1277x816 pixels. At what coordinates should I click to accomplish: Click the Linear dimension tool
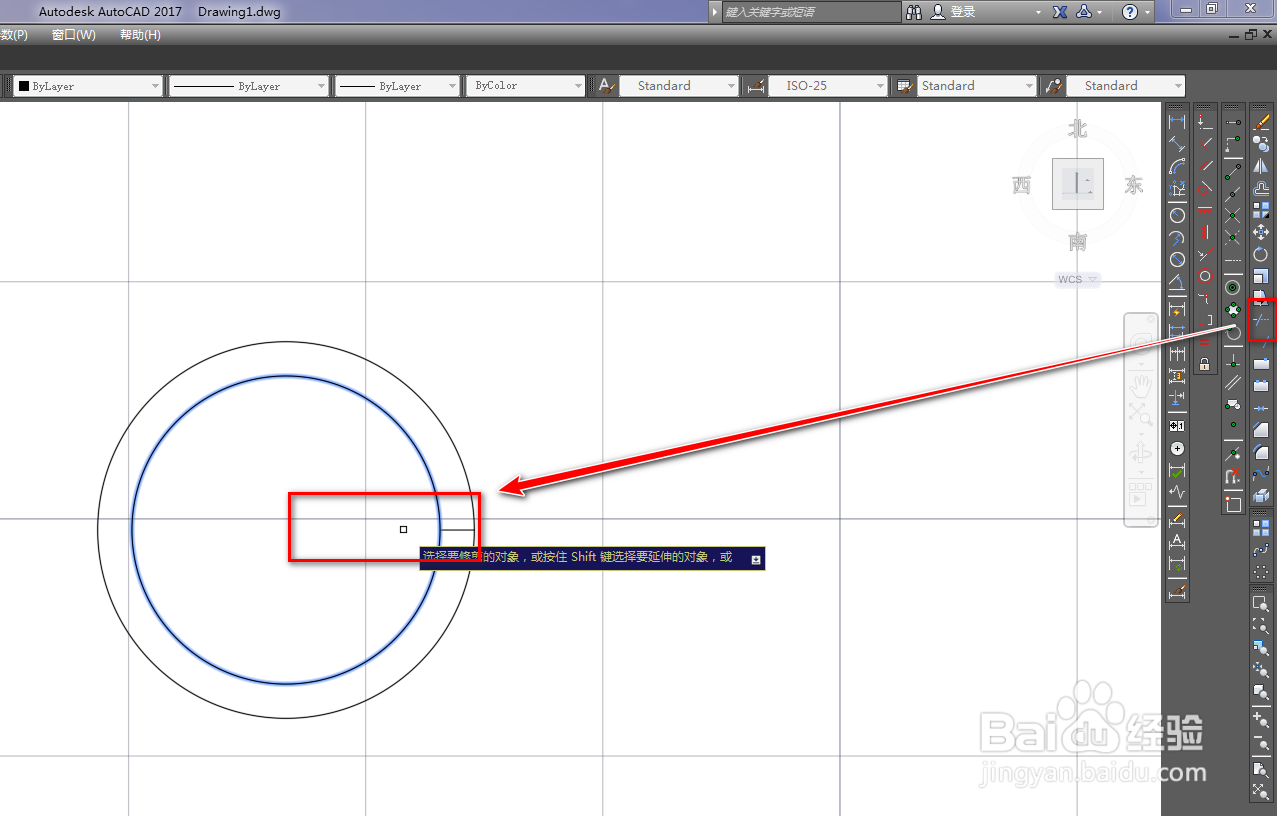tap(1177, 121)
